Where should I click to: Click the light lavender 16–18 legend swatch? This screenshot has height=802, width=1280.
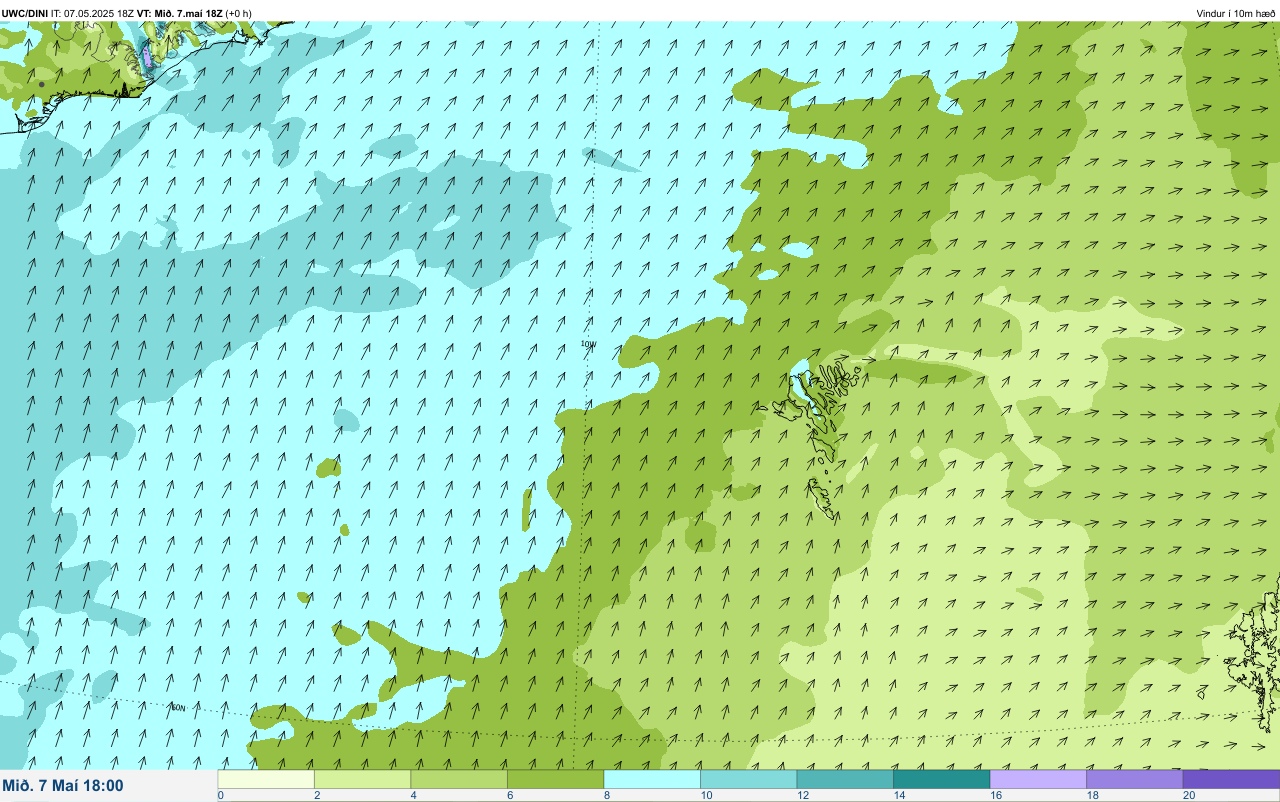[x=1038, y=779]
